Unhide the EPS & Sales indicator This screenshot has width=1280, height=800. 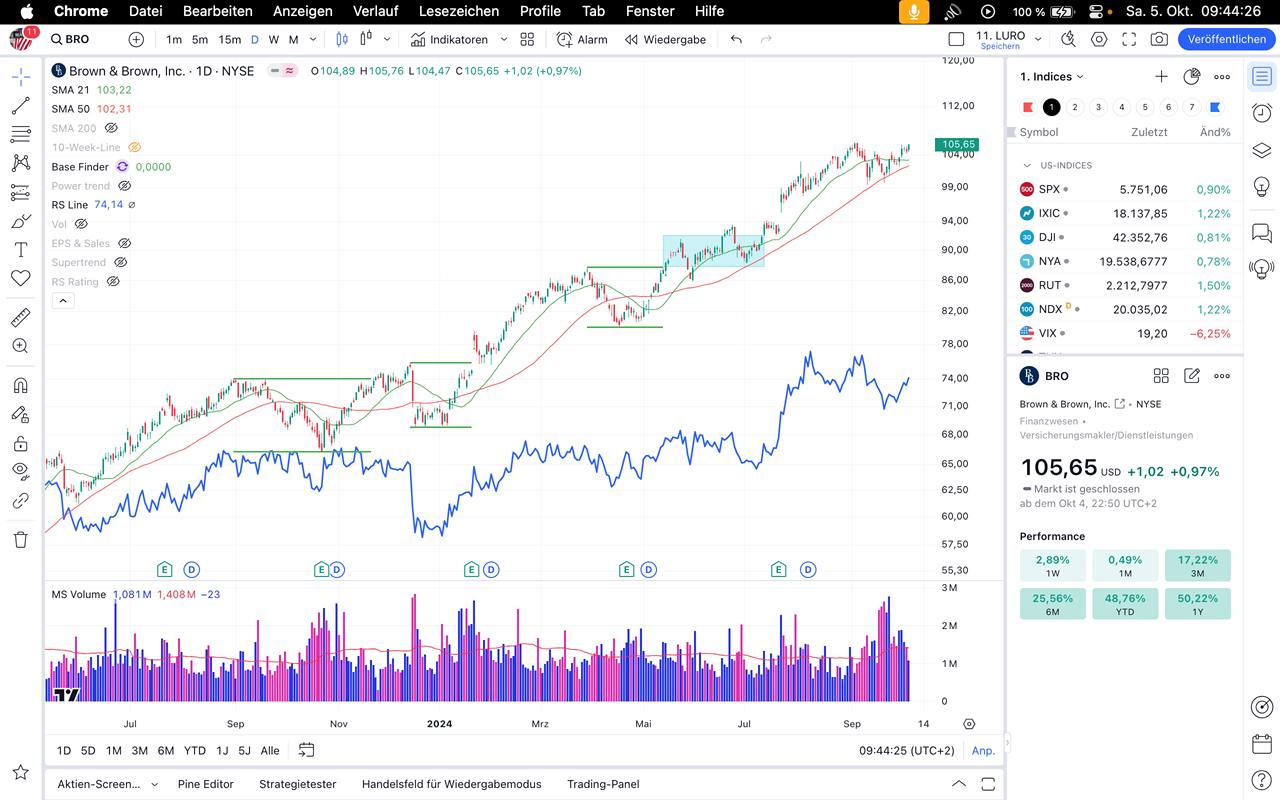pos(124,243)
